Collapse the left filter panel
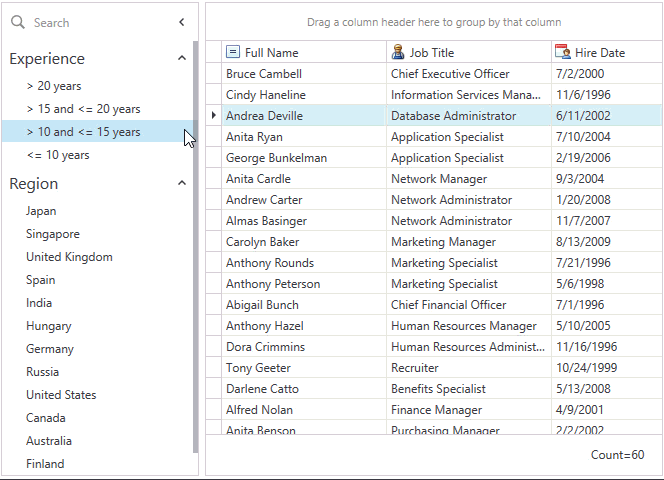Viewport: 664px width, 480px height. click(x=181, y=22)
